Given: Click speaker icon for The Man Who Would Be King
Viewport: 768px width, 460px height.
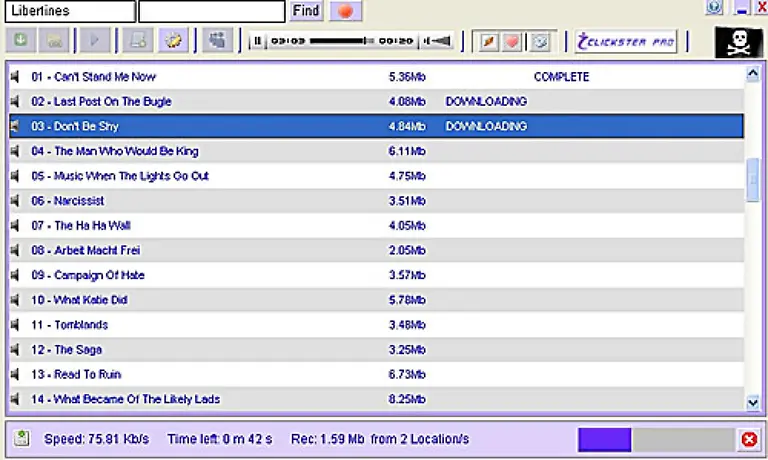Looking at the screenshot, I should (x=15, y=151).
